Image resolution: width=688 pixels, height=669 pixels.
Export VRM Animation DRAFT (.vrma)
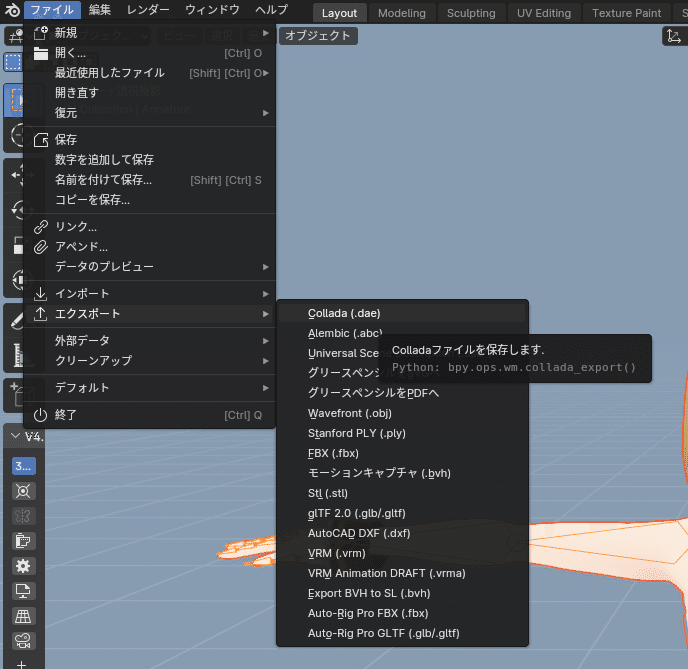click(402, 573)
